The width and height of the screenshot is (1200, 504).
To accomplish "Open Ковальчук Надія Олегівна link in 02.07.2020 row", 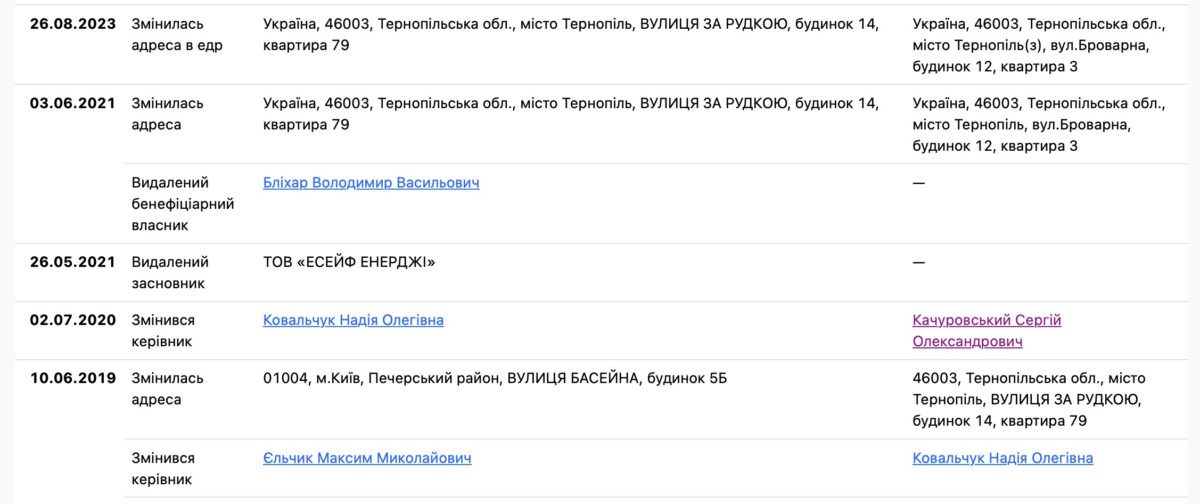I will click(x=353, y=320).
